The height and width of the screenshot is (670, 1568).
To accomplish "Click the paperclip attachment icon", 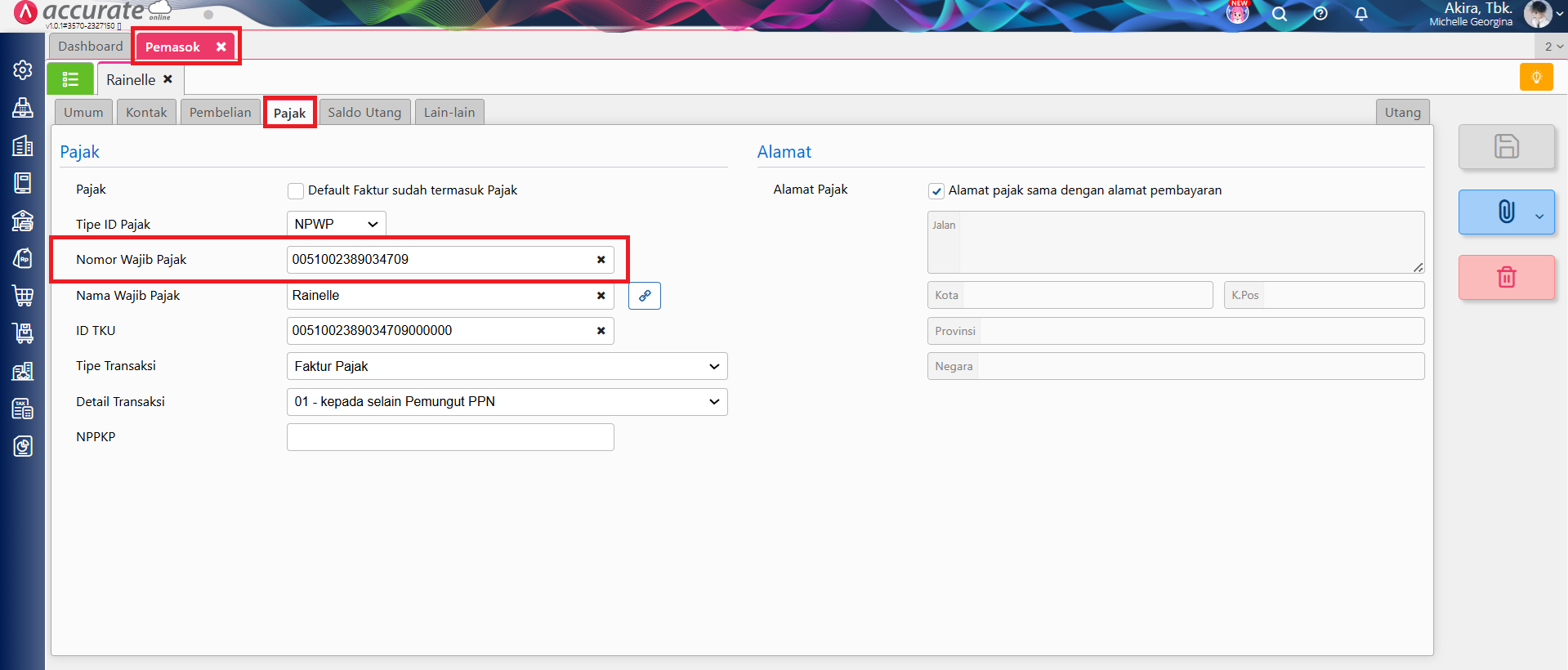I will click(x=1506, y=212).
